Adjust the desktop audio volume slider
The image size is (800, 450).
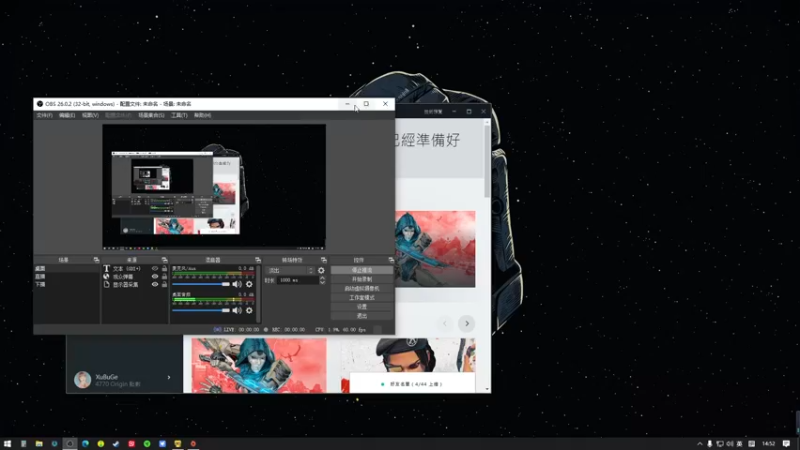point(201,310)
